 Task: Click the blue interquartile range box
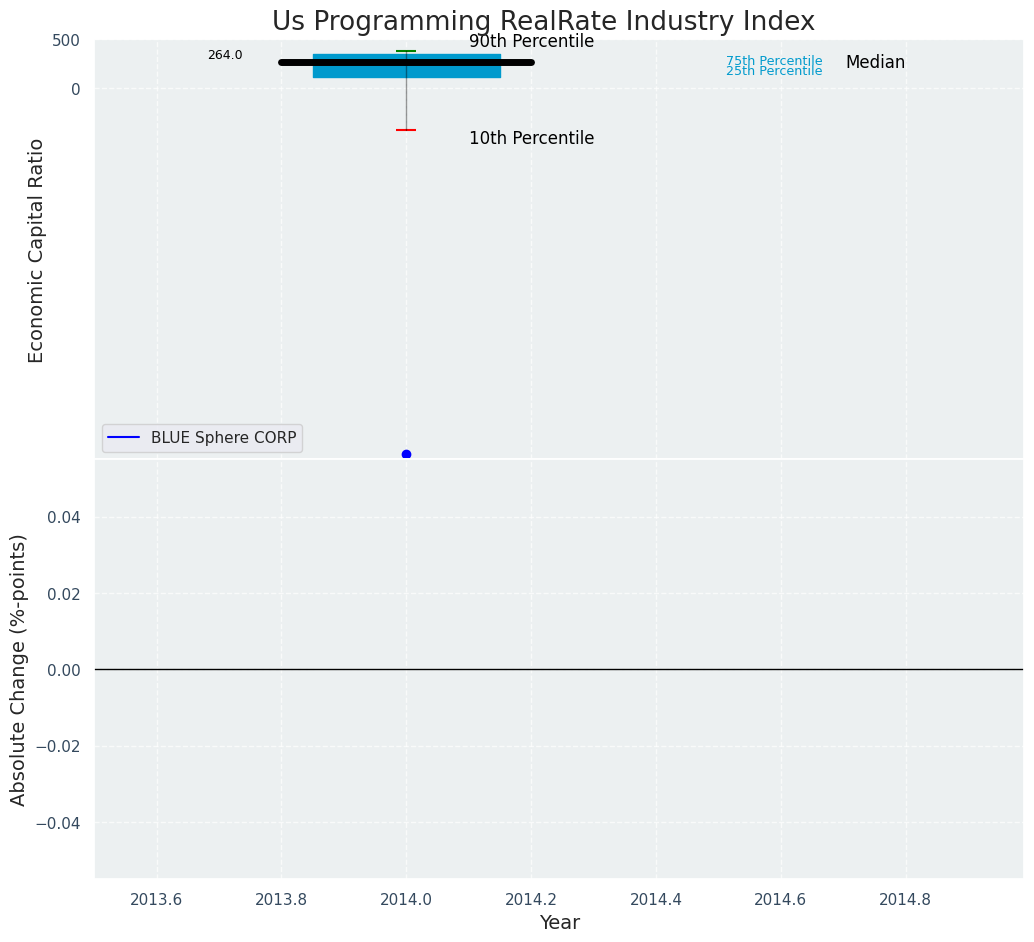pyautogui.click(x=460, y=71)
